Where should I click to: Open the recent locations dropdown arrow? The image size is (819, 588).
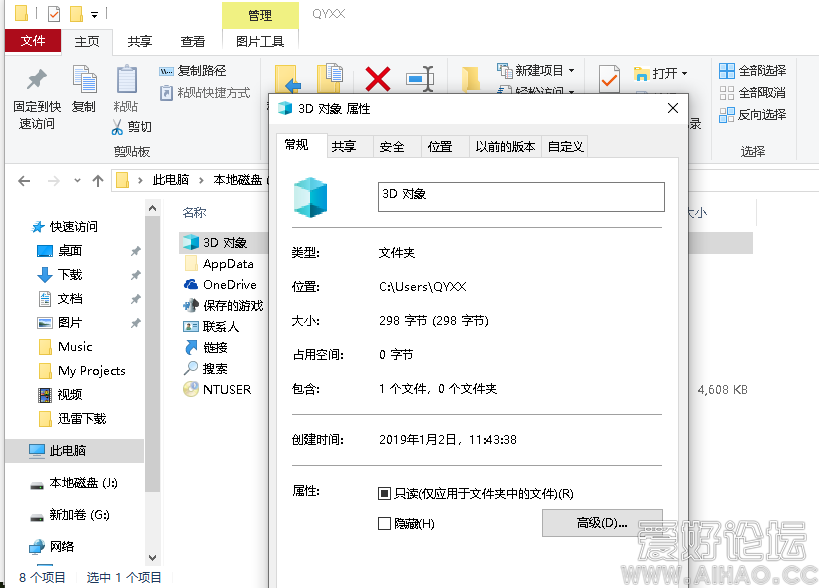coord(77,181)
